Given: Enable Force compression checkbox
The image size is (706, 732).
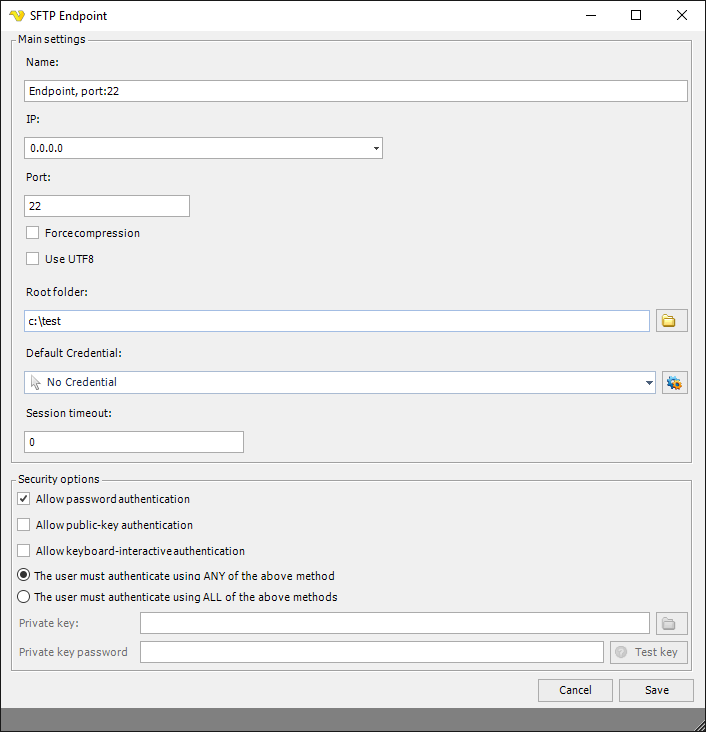Looking at the screenshot, I should (33, 233).
